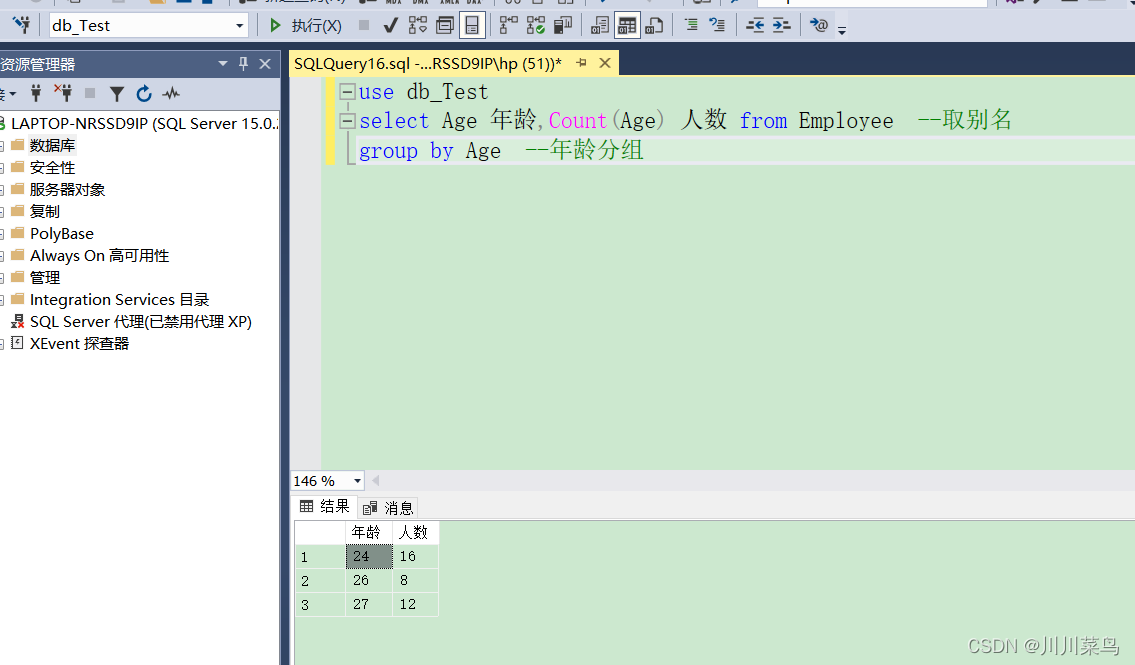
Task: Select the SQL Server 代理 node
Action: tap(140, 321)
